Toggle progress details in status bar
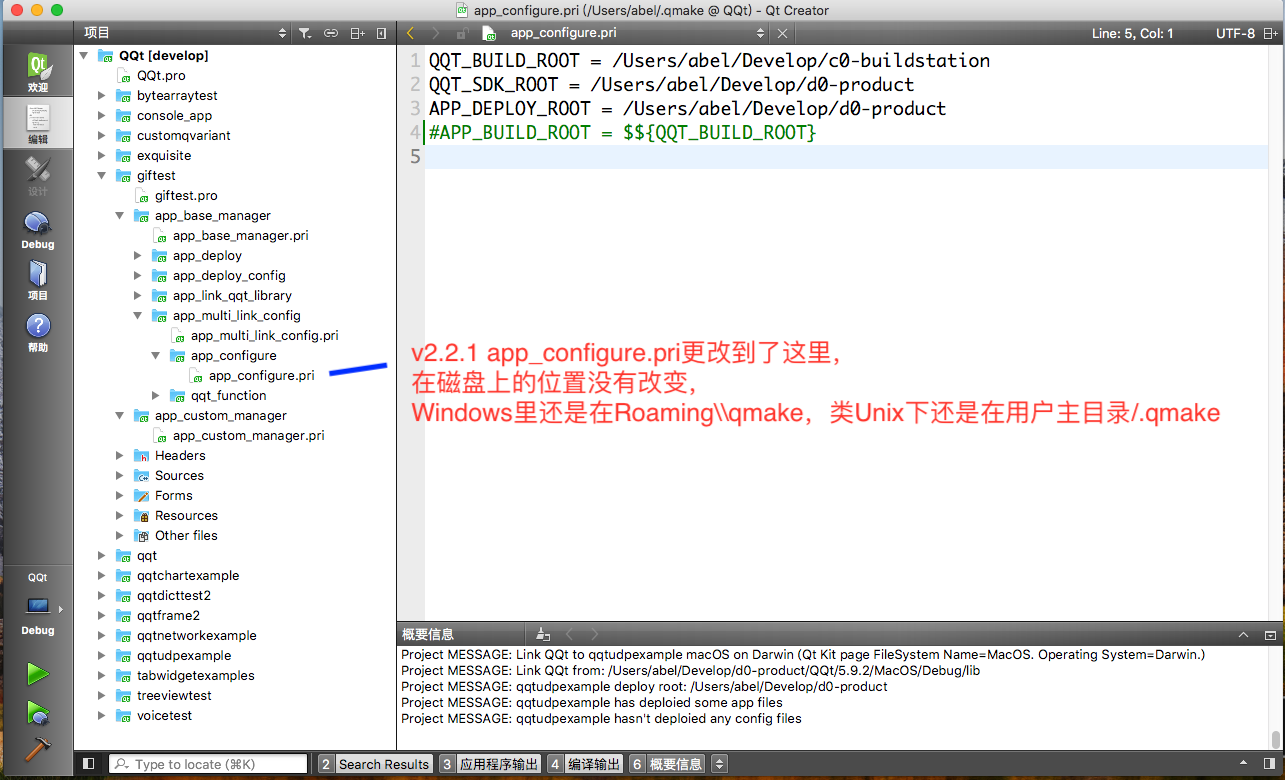Screen dimensions: 1285x780 click(x=1241, y=764)
